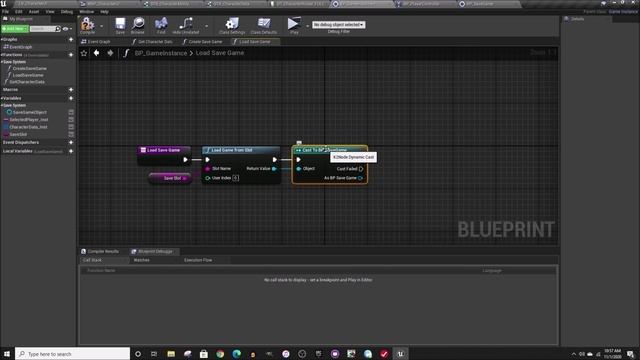The width and height of the screenshot is (640, 360).
Task: Open the Debug menu
Action: tap(67, 11)
